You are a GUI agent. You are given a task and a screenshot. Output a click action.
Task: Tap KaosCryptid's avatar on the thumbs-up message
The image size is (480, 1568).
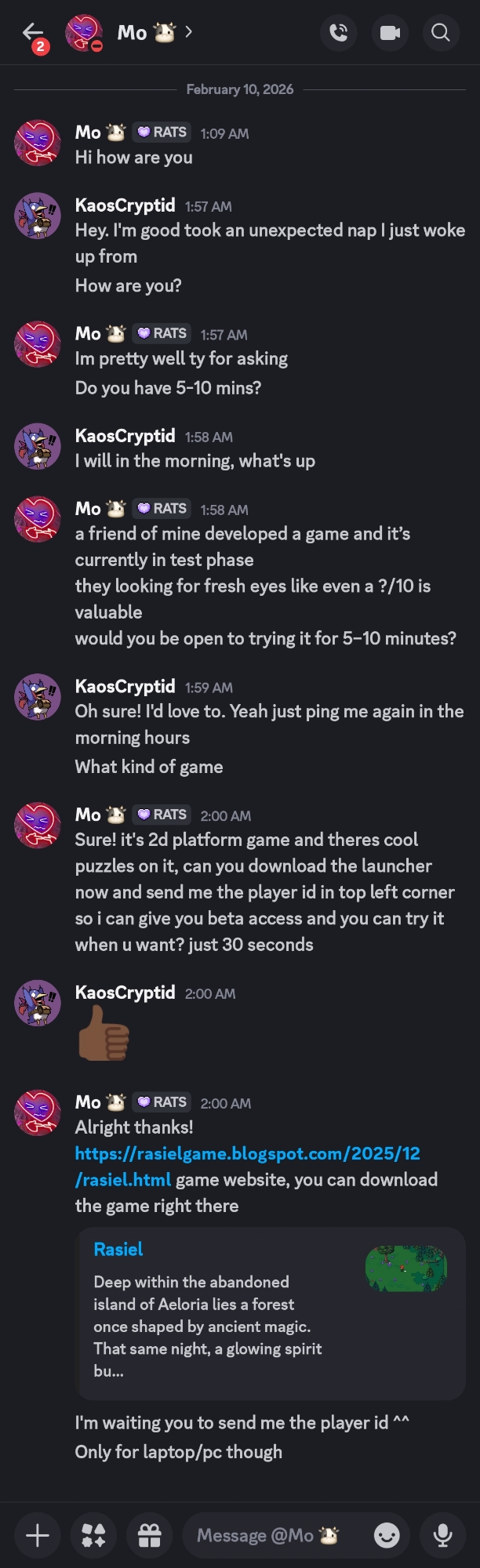38,1003
